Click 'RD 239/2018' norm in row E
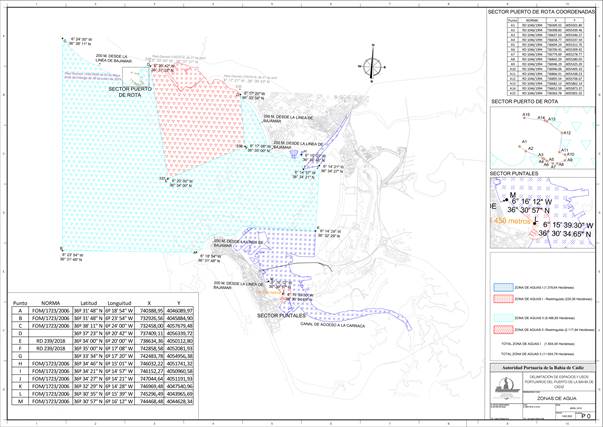 click(51, 341)
